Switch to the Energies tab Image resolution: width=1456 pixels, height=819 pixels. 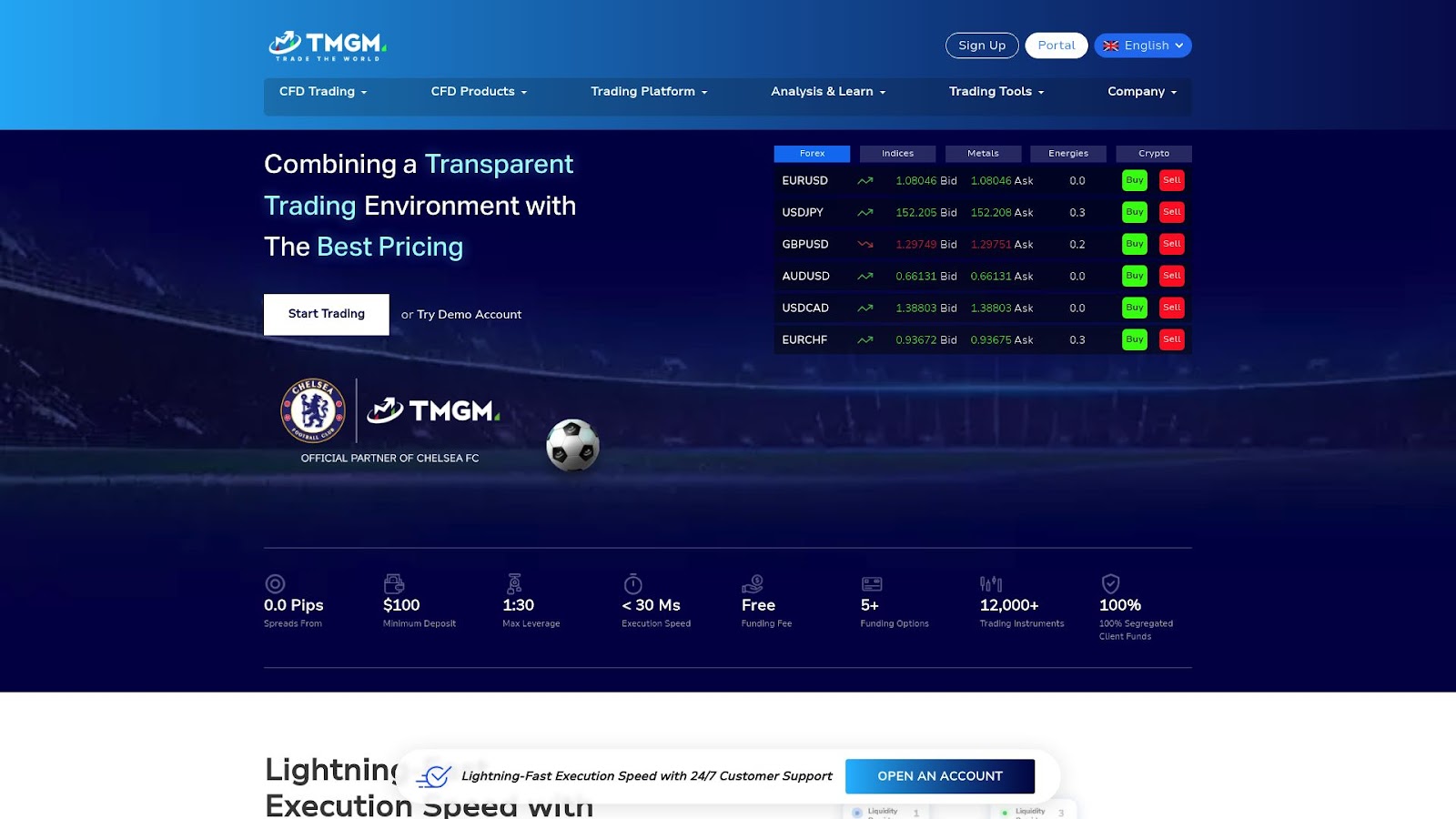[x=1068, y=154]
